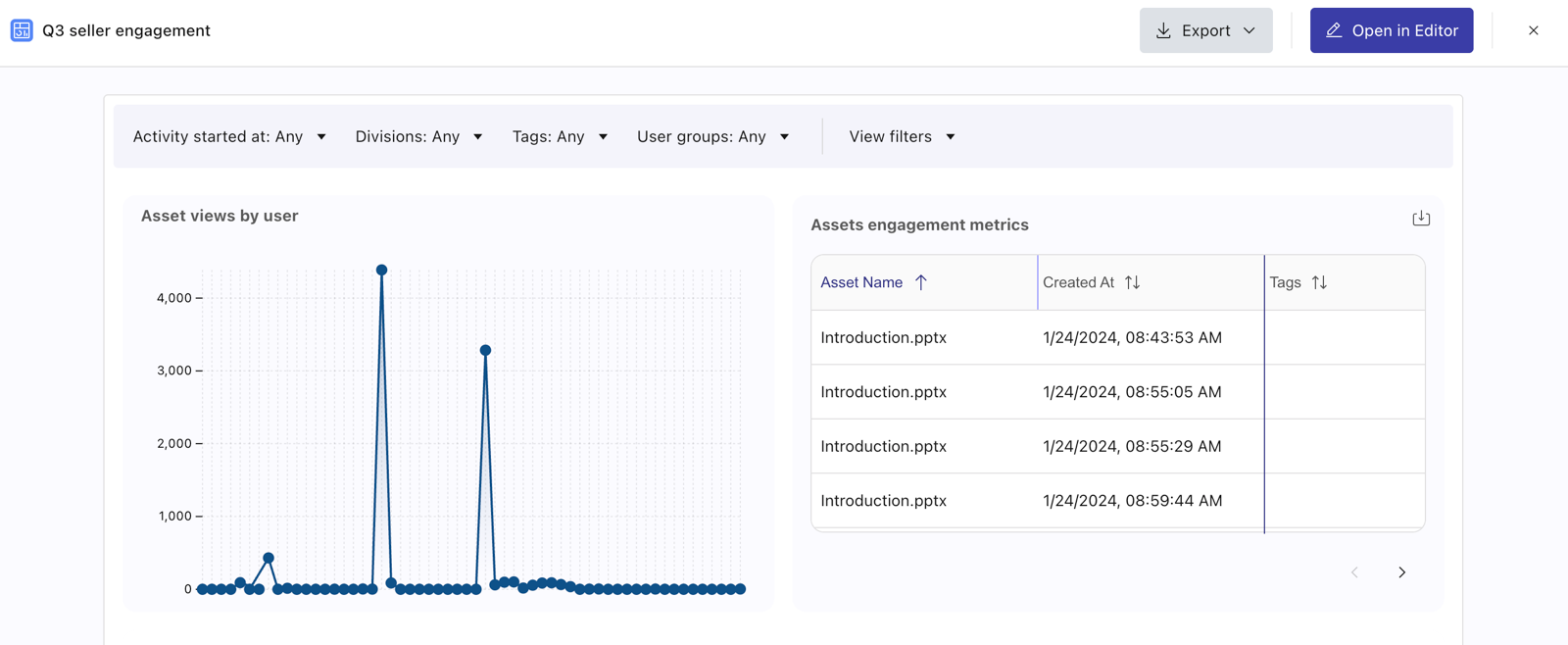Viewport: 1568px width, 645px height.
Task: Download the Assets engagement metrics table
Action: pos(1421,219)
